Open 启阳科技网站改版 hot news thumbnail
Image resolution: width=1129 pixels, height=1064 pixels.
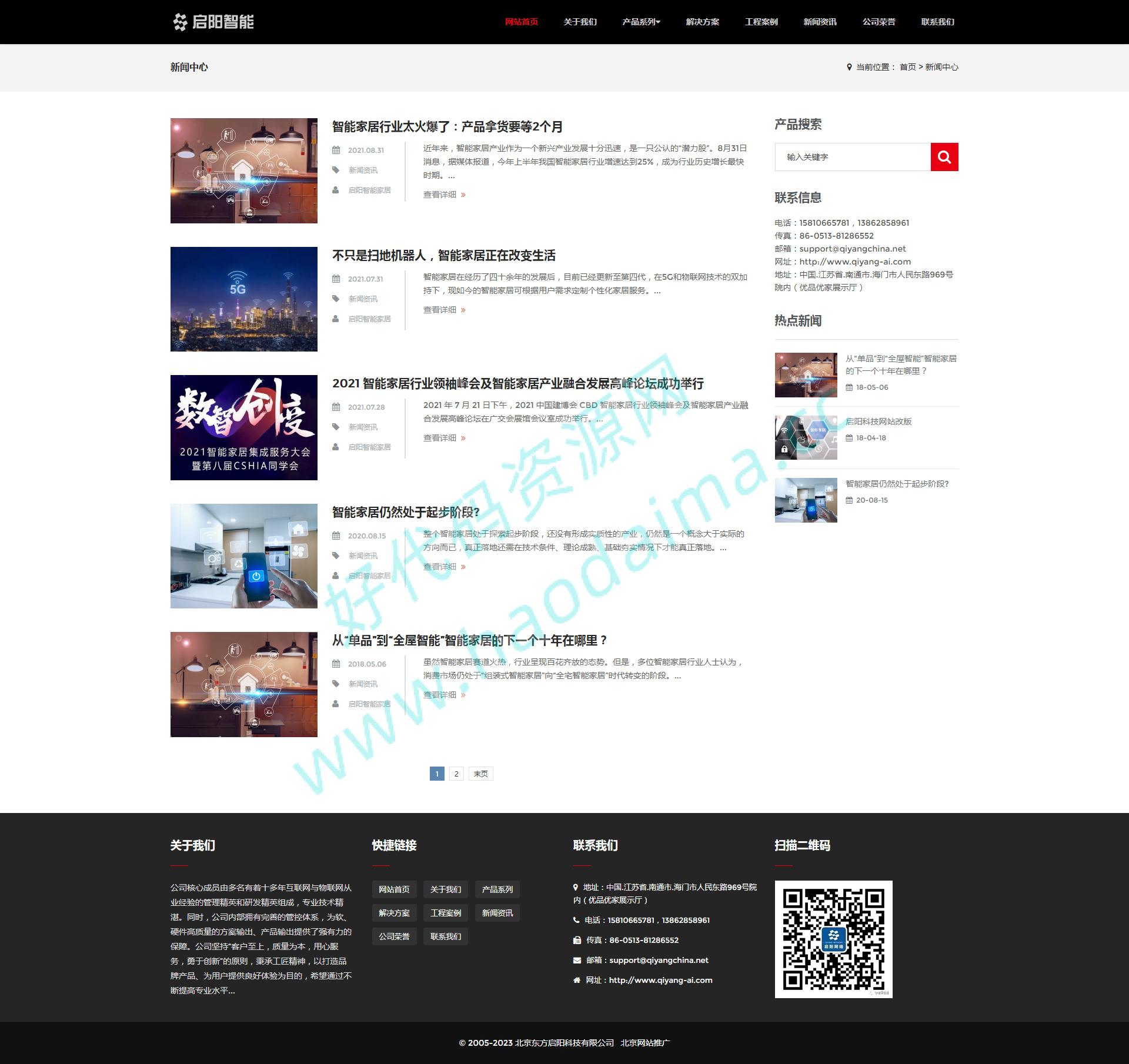pyautogui.click(x=806, y=438)
